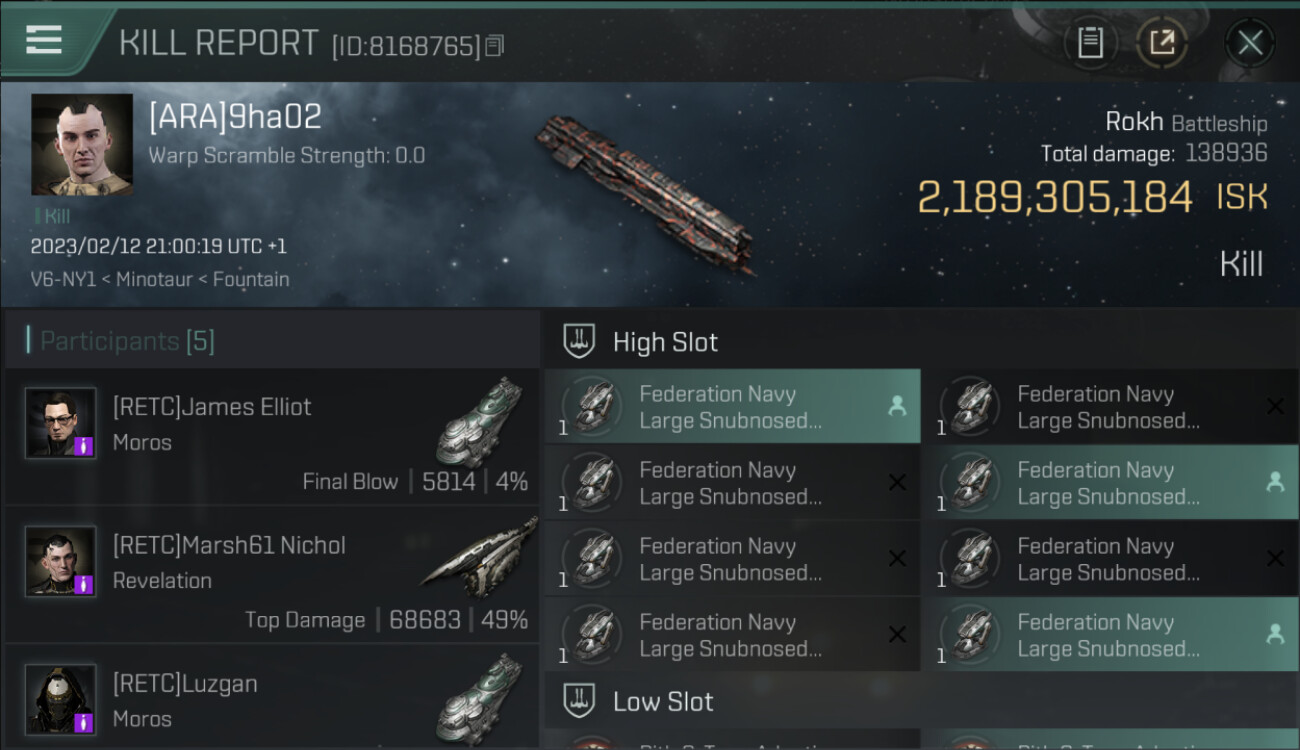The image size is (1300, 750).
Task: Open Luzgan's pilot portrait
Action: coord(61,699)
